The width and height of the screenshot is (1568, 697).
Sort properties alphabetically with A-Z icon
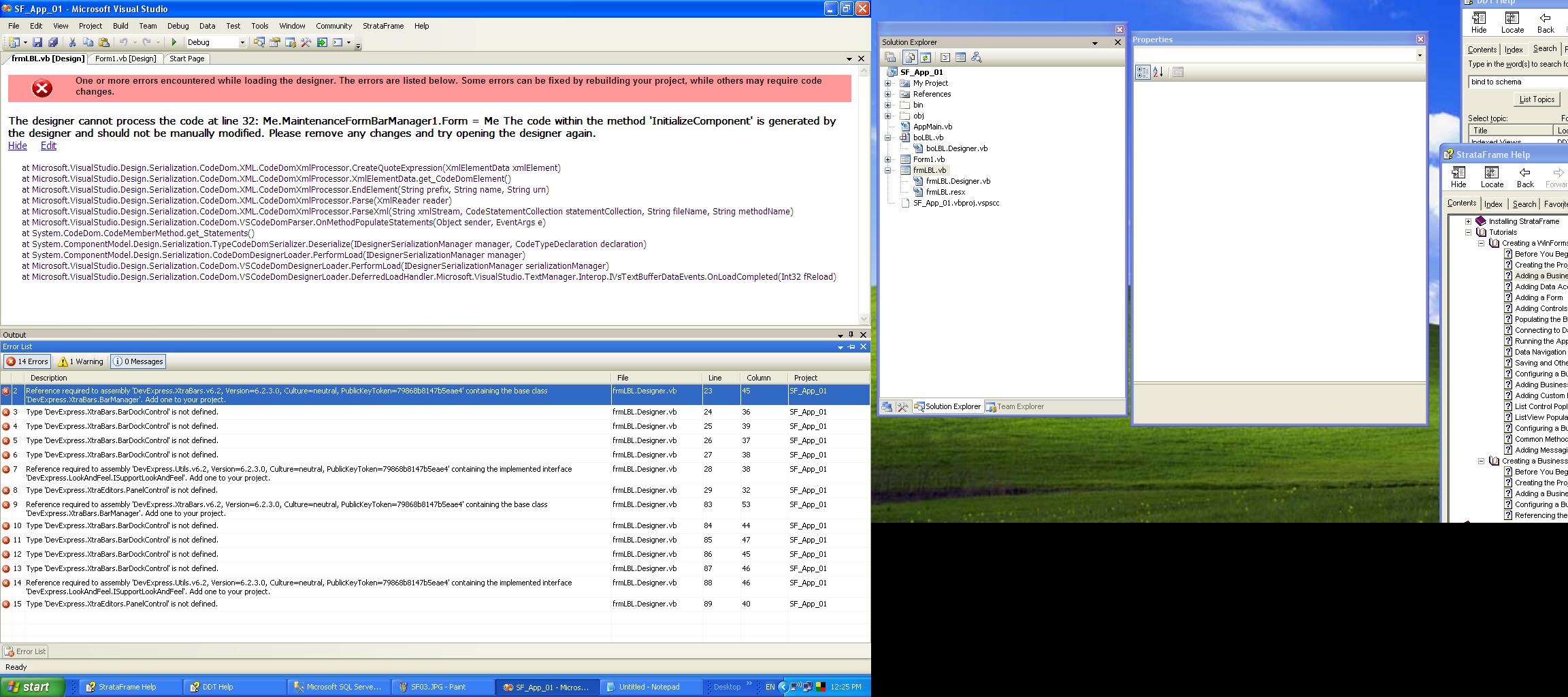1158,72
